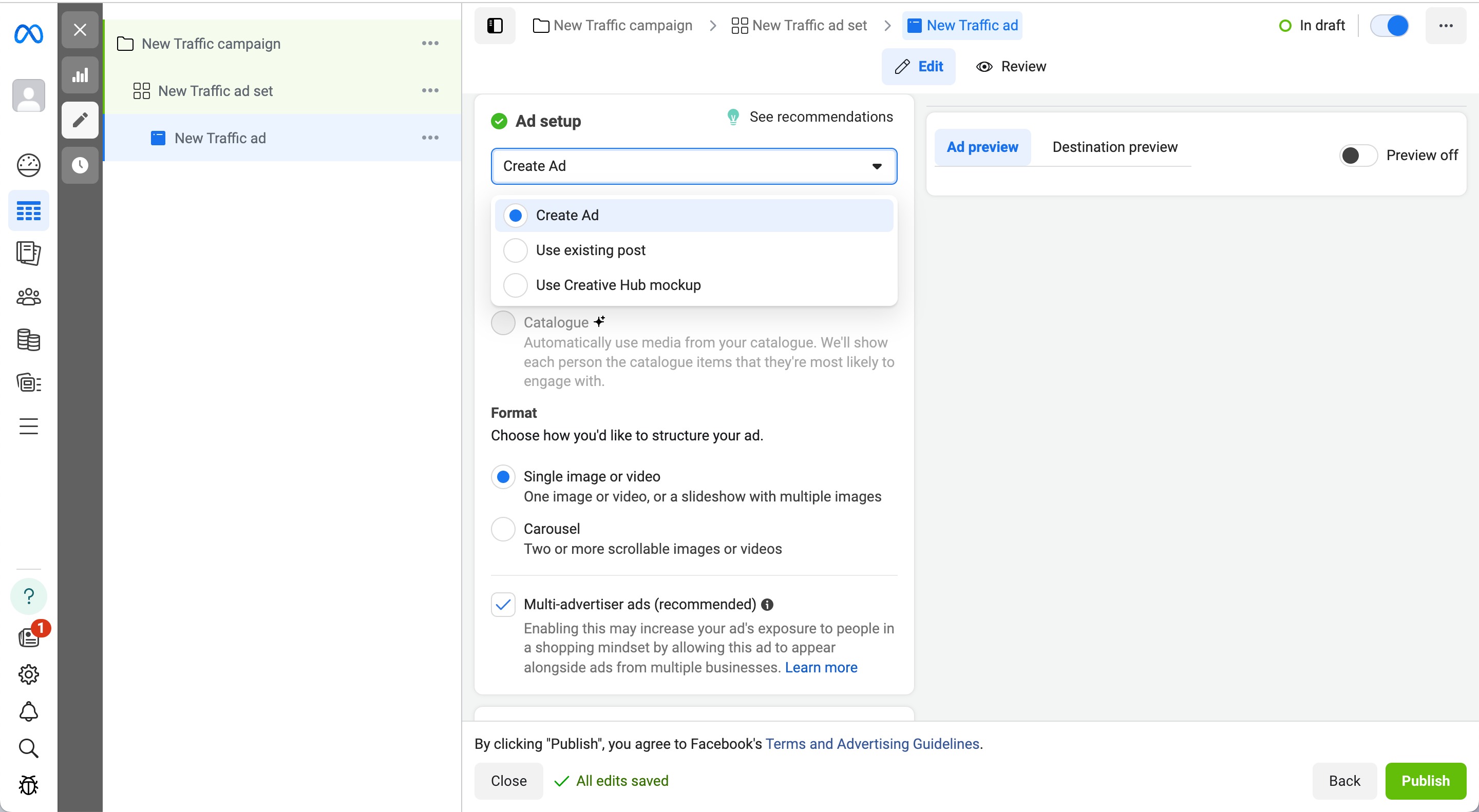Select Use existing post option
The height and width of the screenshot is (812, 1479).
tap(591, 250)
